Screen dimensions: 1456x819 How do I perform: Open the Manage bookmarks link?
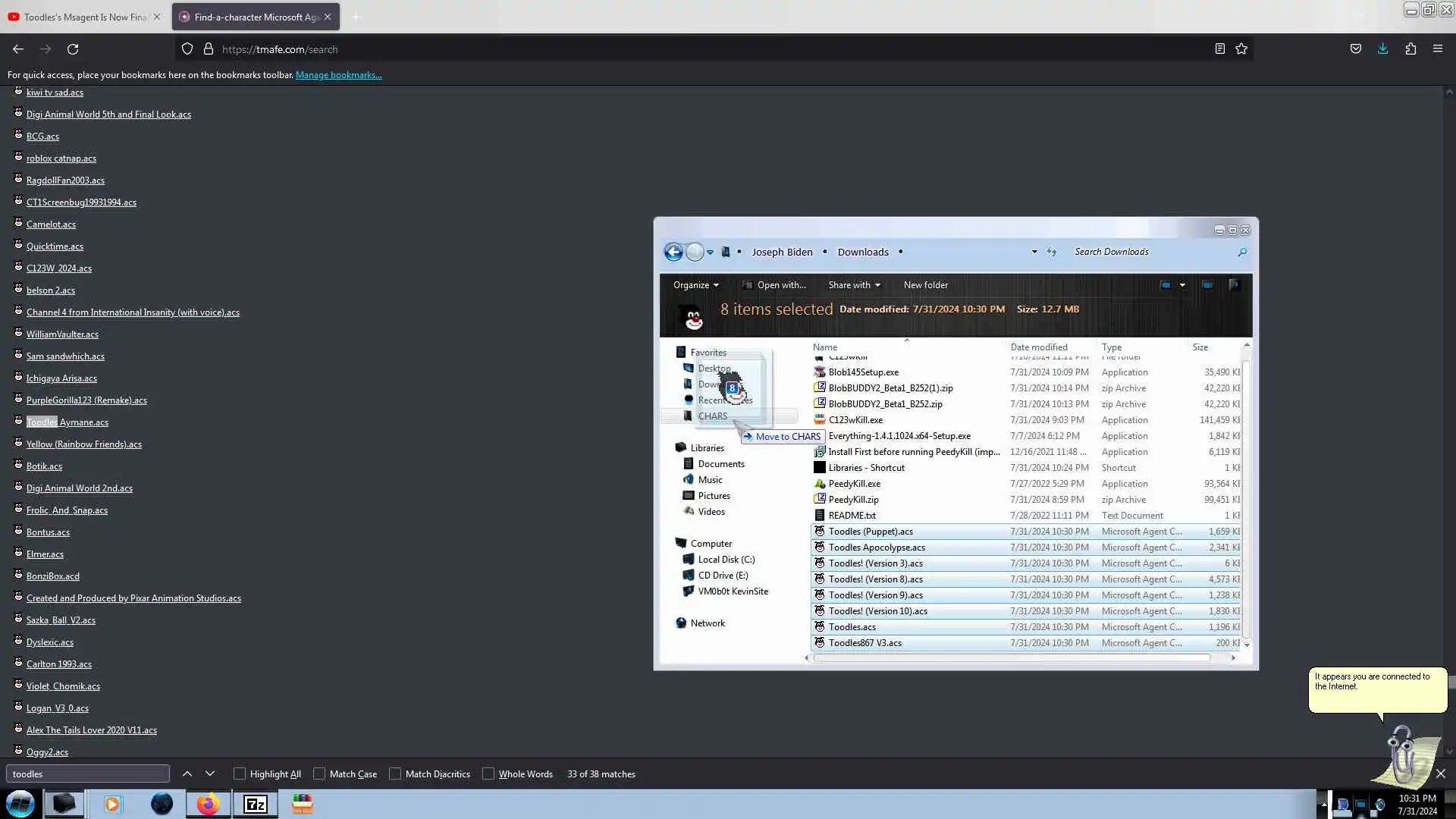pos(338,75)
